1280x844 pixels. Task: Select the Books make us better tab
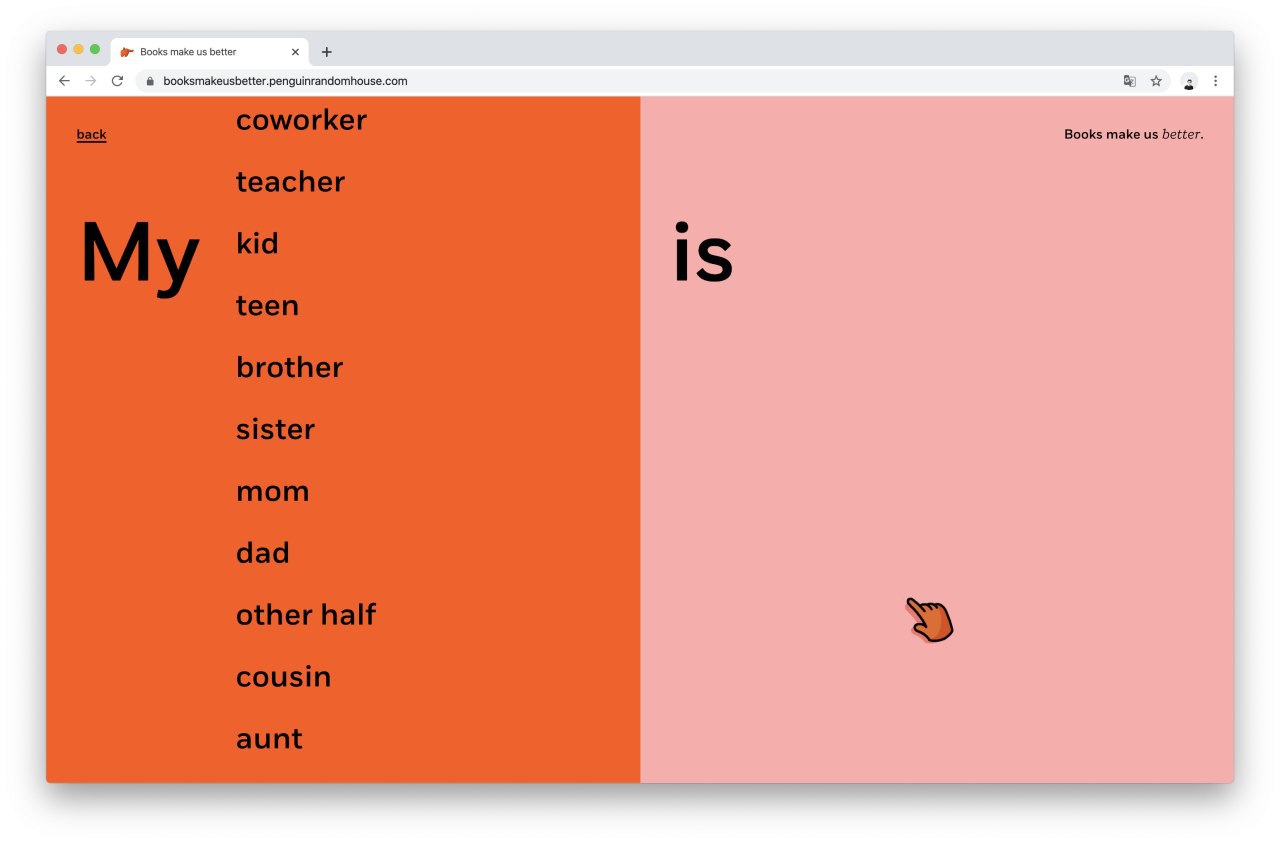click(209, 52)
